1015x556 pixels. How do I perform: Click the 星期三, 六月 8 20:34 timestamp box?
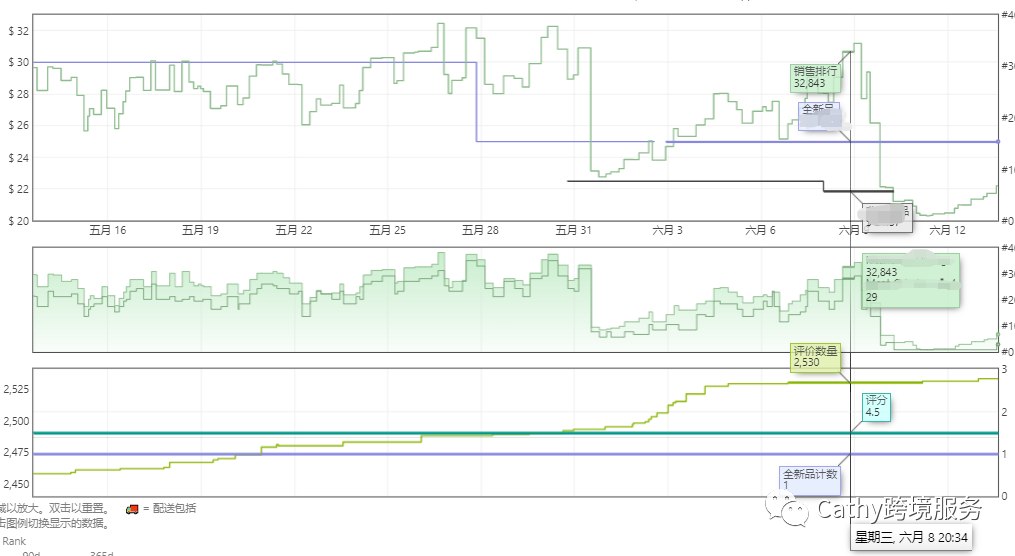[911, 537]
